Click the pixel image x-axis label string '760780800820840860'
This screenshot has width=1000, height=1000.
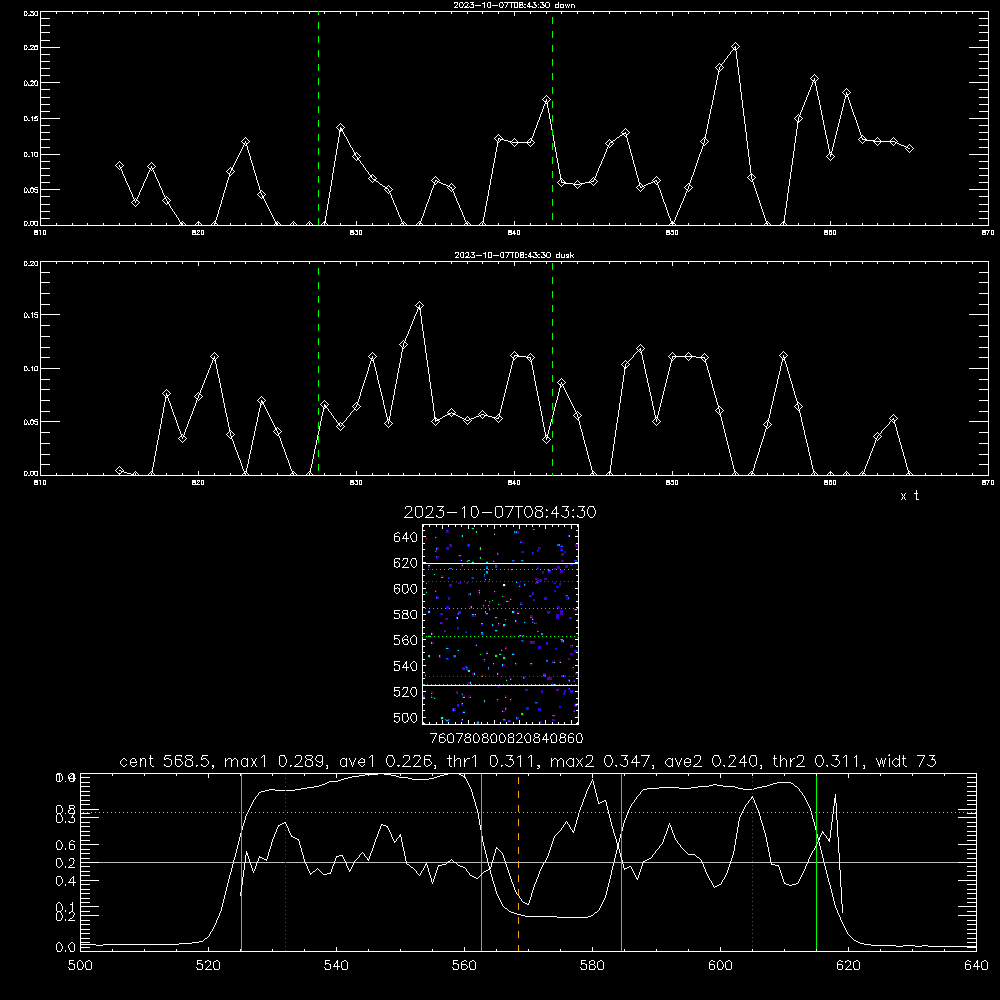(x=506, y=739)
